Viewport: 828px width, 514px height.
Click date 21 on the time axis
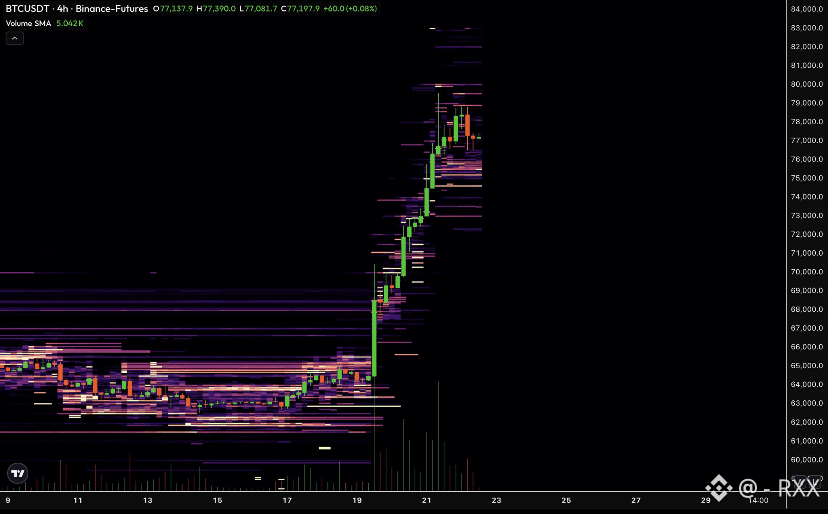point(427,500)
